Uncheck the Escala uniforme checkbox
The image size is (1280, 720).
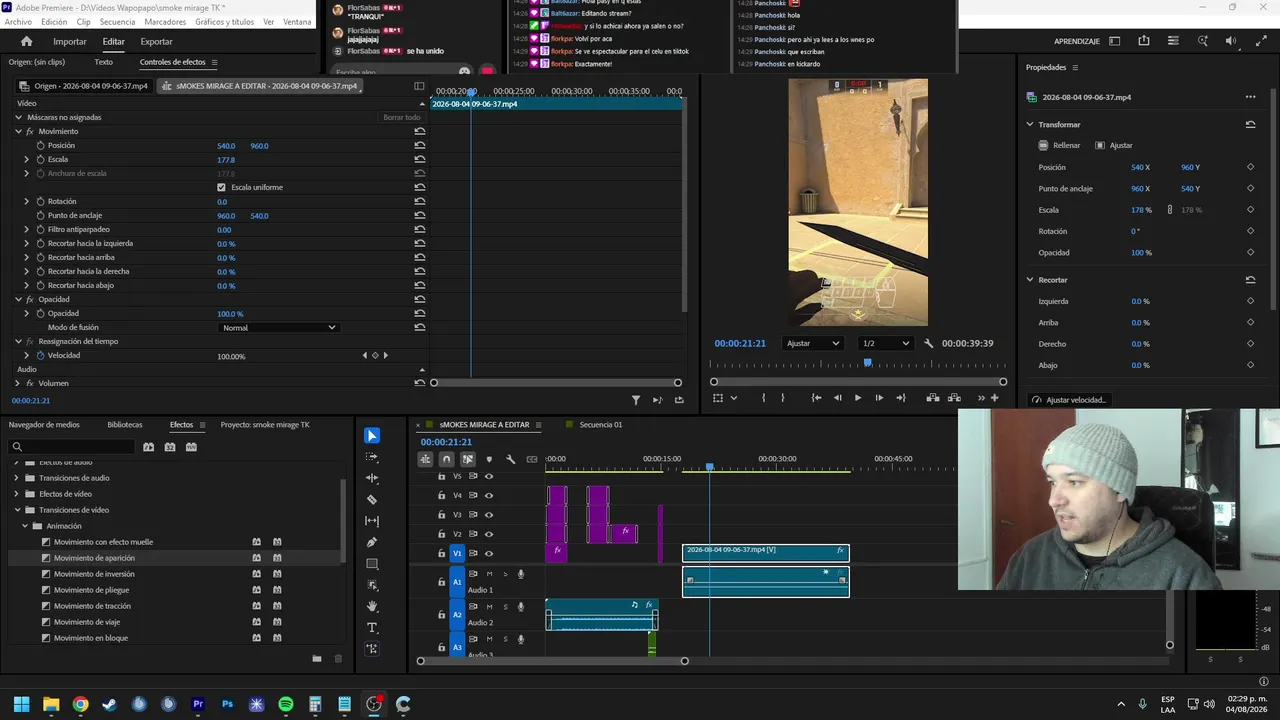[x=221, y=187]
